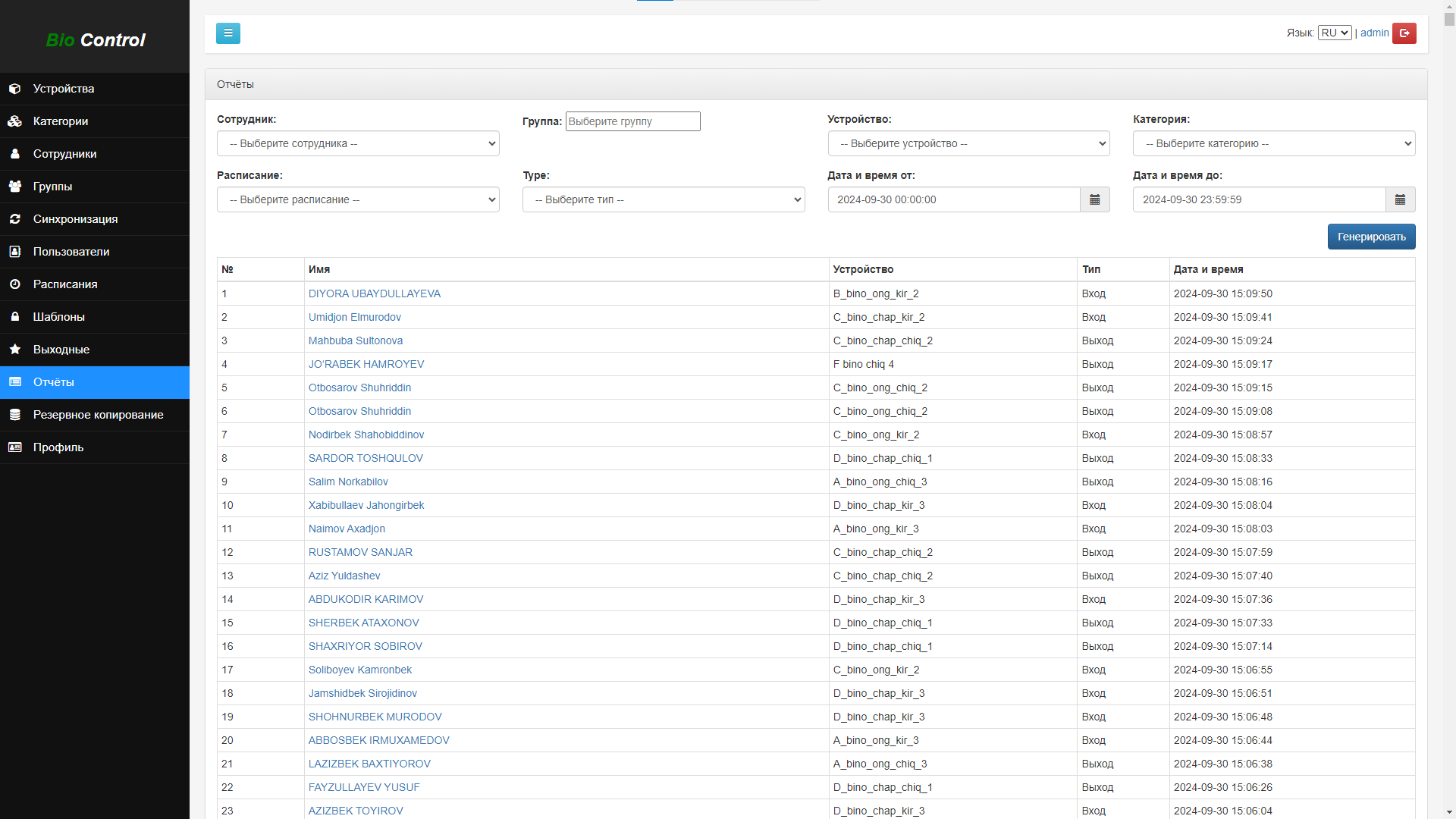Click the Устройства sidebar icon
The image size is (1456, 819).
click(x=14, y=89)
